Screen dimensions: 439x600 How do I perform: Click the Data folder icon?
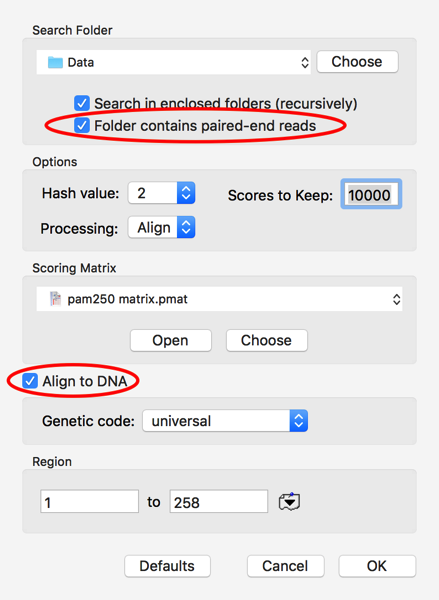click(x=55, y=62)
